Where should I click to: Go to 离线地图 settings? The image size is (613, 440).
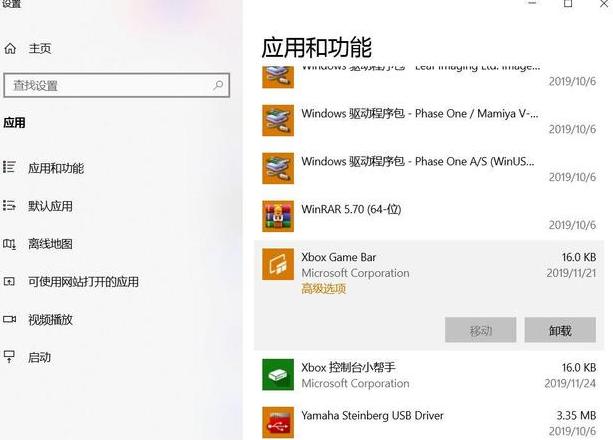pyautogui.click(x=50, y=244)
